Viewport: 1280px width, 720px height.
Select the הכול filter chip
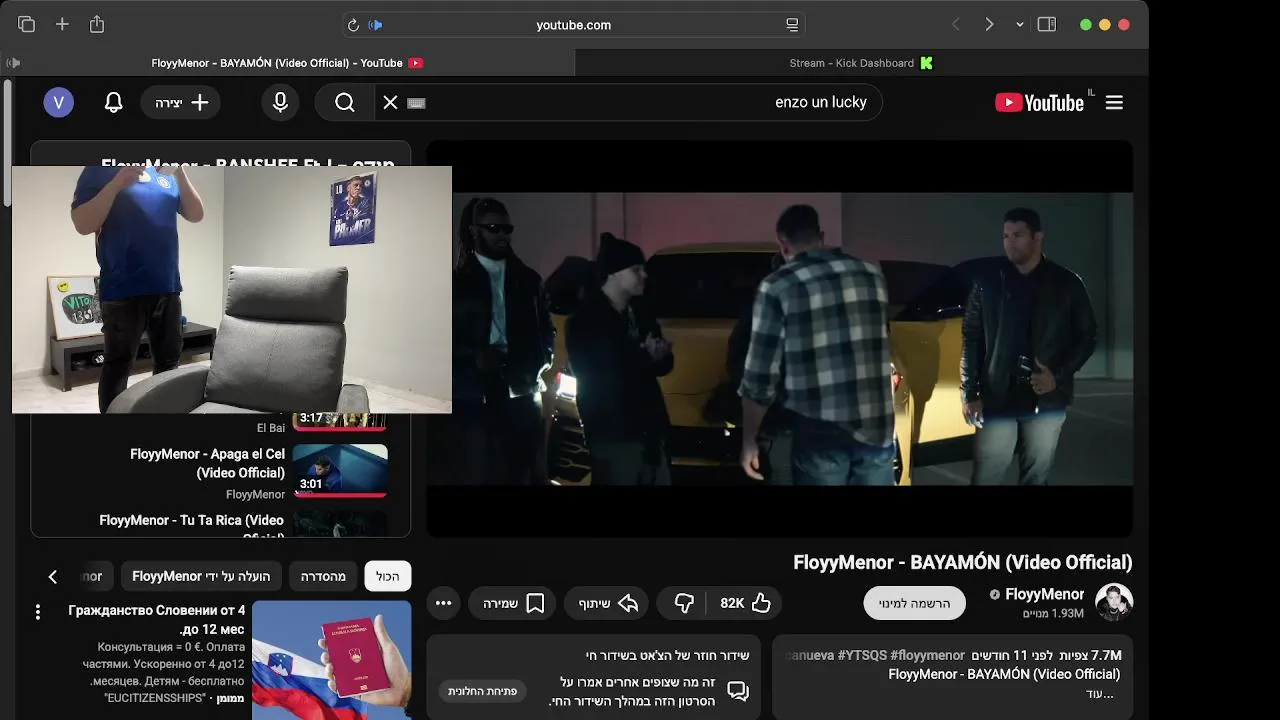388,576
